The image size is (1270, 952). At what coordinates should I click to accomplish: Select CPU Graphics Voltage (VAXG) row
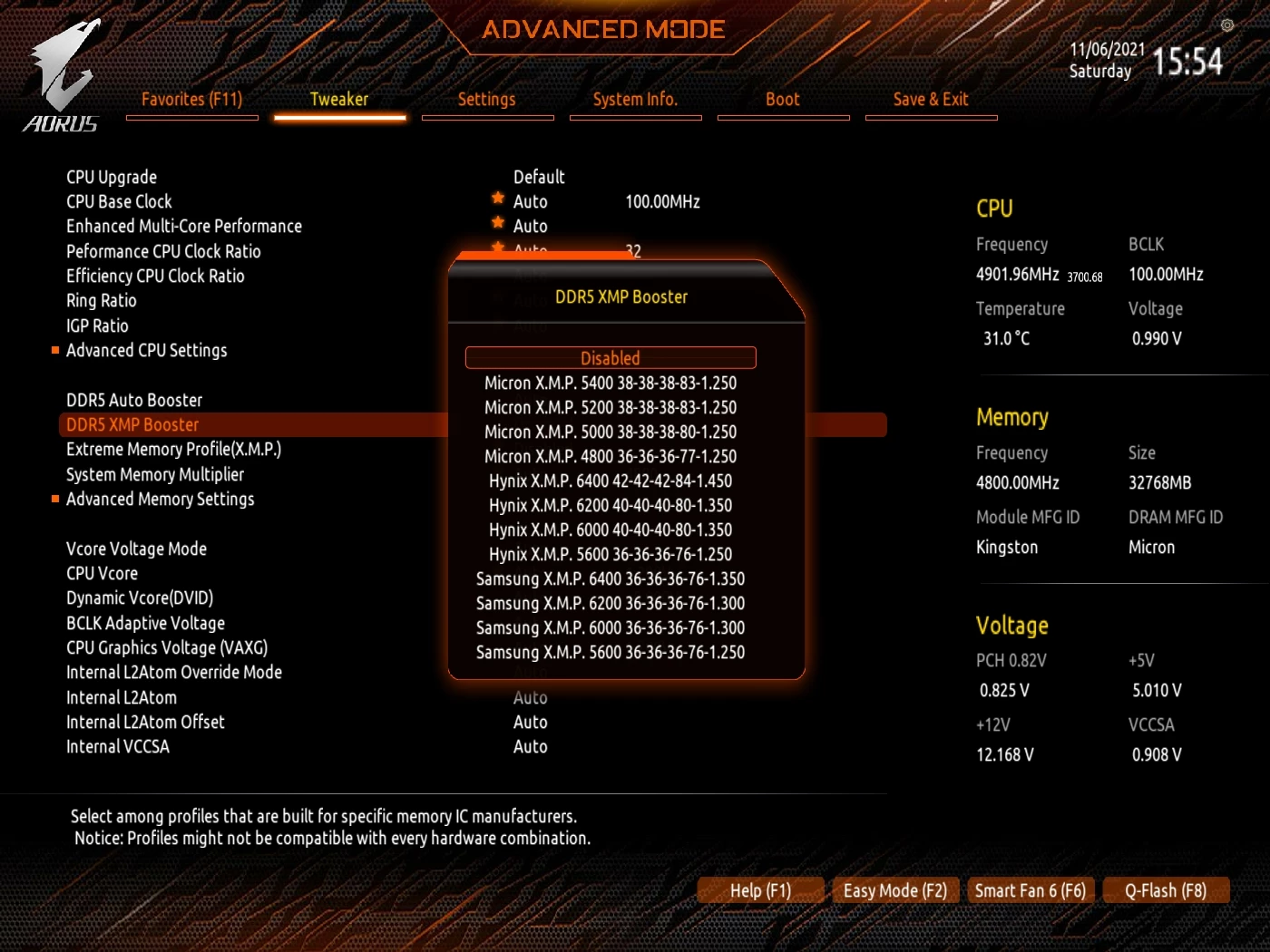167,647
